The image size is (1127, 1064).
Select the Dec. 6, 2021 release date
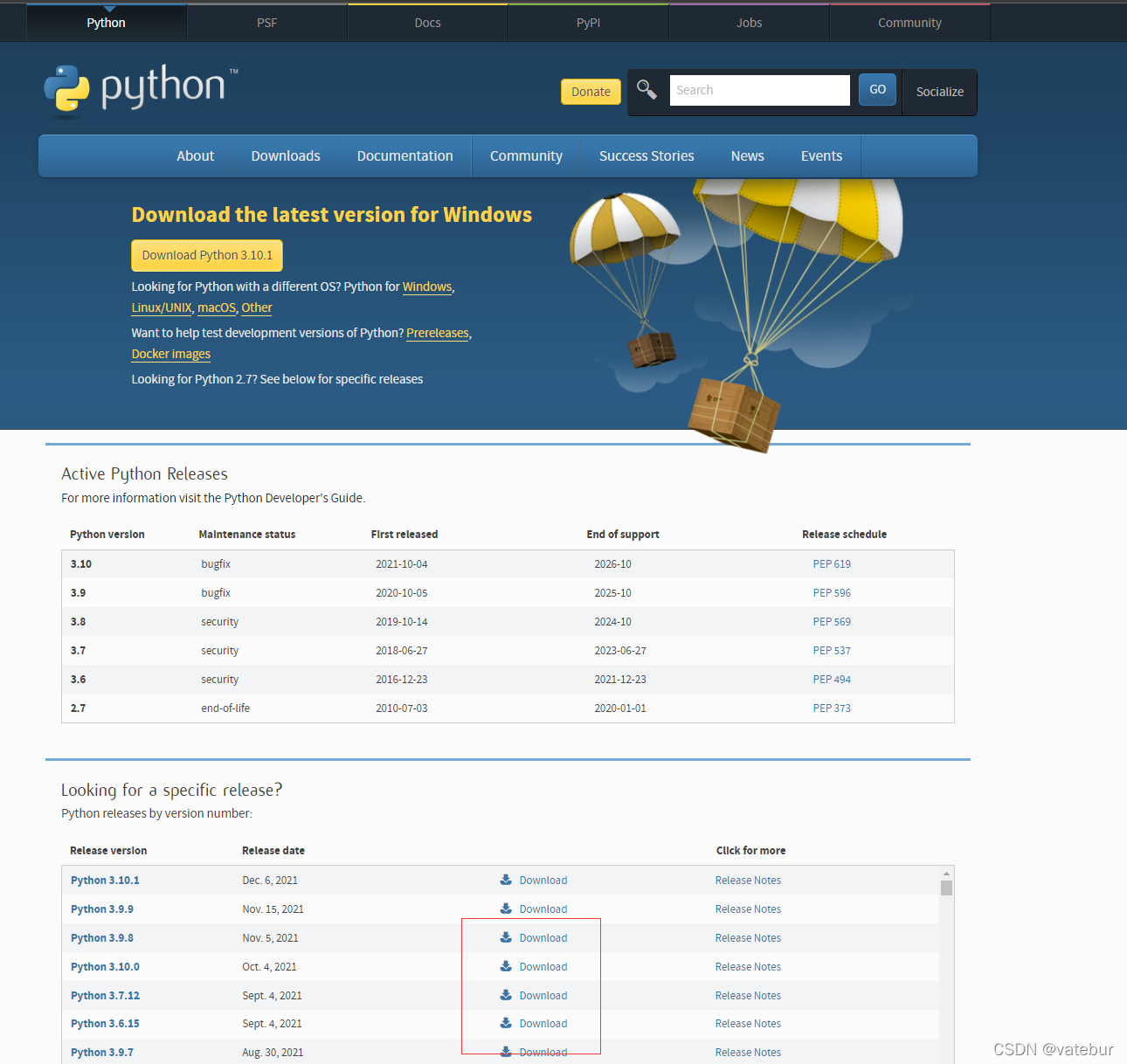(x=270, y=881)
